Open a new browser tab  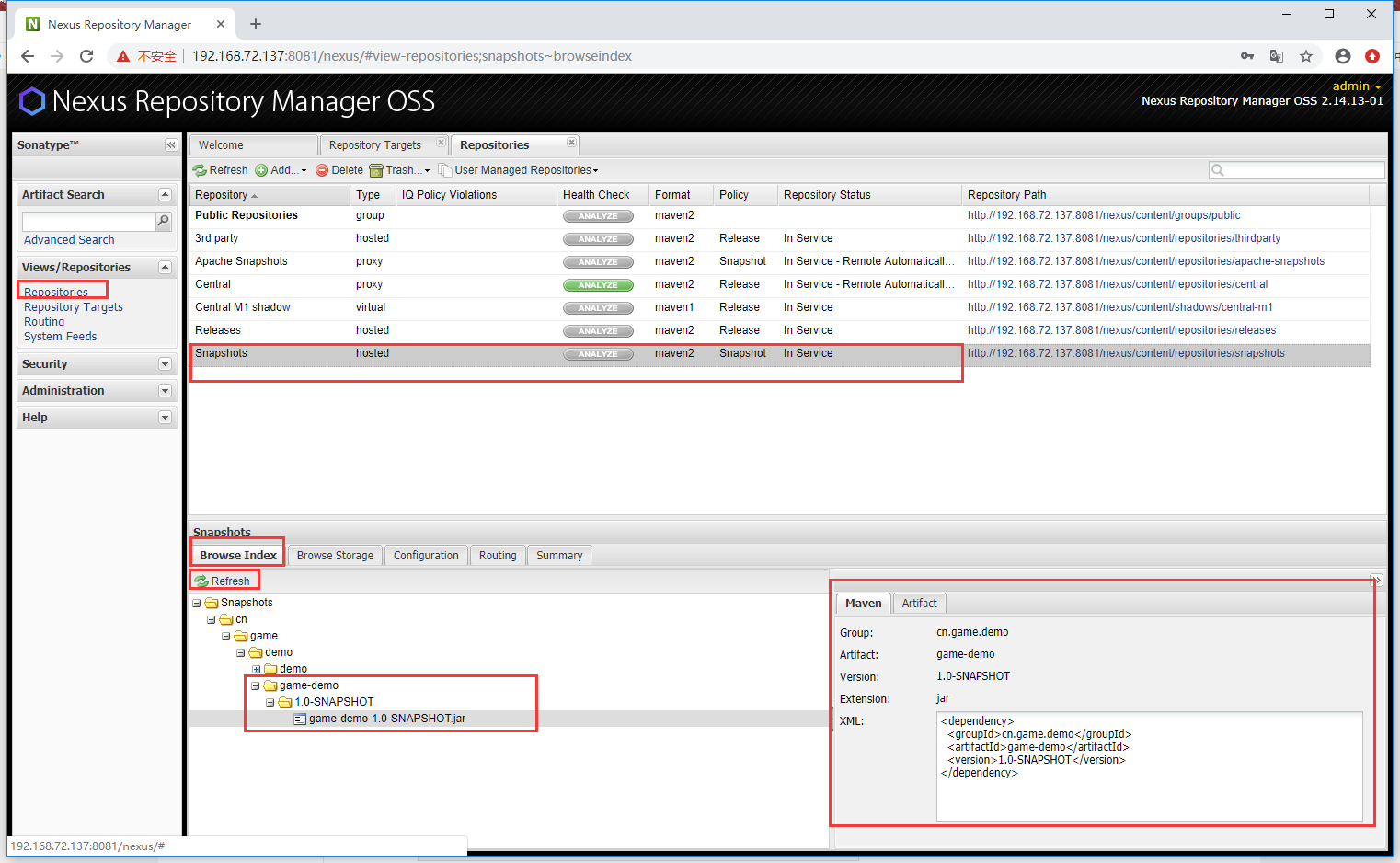(x=256, y=24)
